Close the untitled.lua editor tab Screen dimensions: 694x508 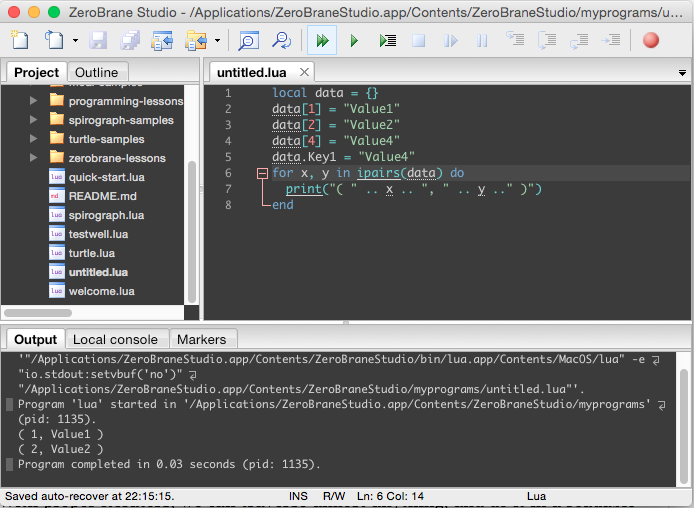(304, 72)
